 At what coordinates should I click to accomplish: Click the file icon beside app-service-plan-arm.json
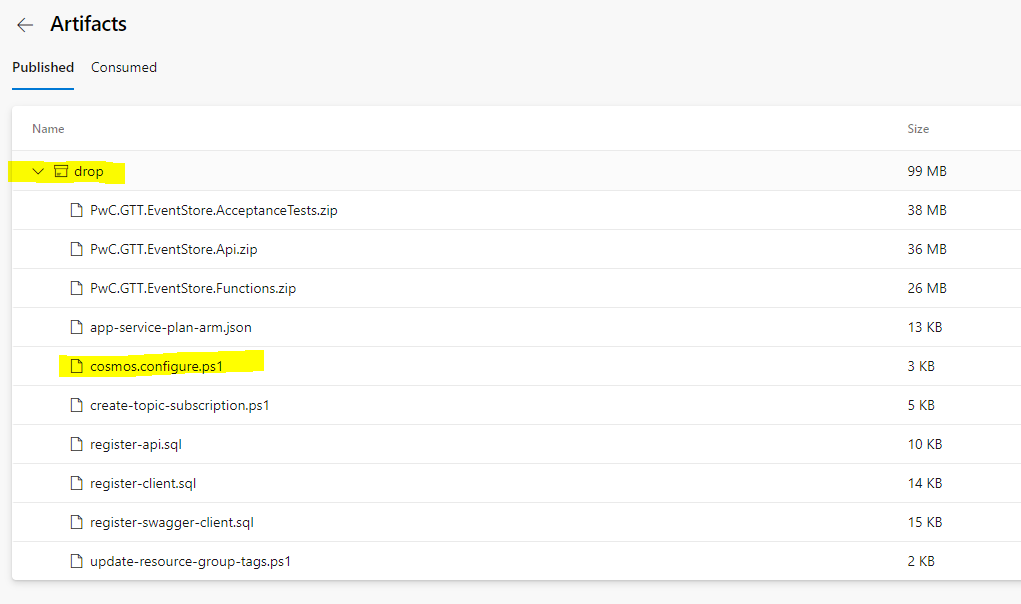77,326
